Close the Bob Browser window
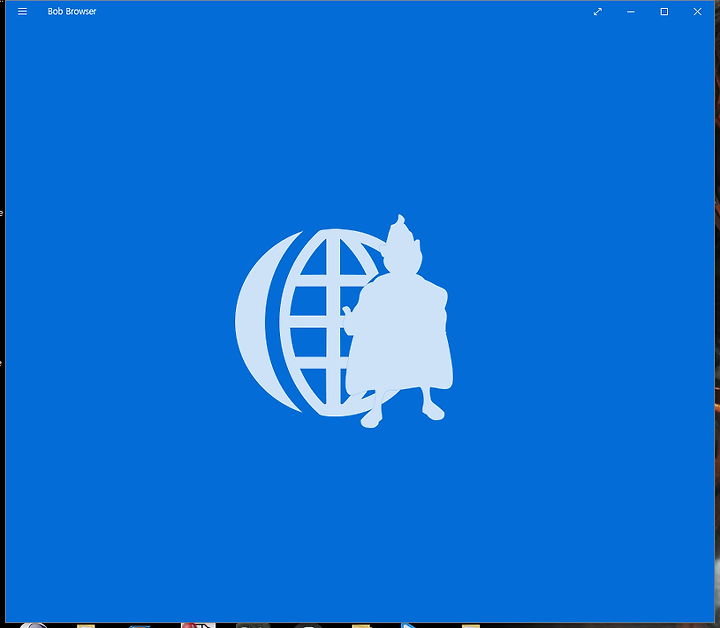Screen dimensions: 720x628 click(x=697, y=12)
